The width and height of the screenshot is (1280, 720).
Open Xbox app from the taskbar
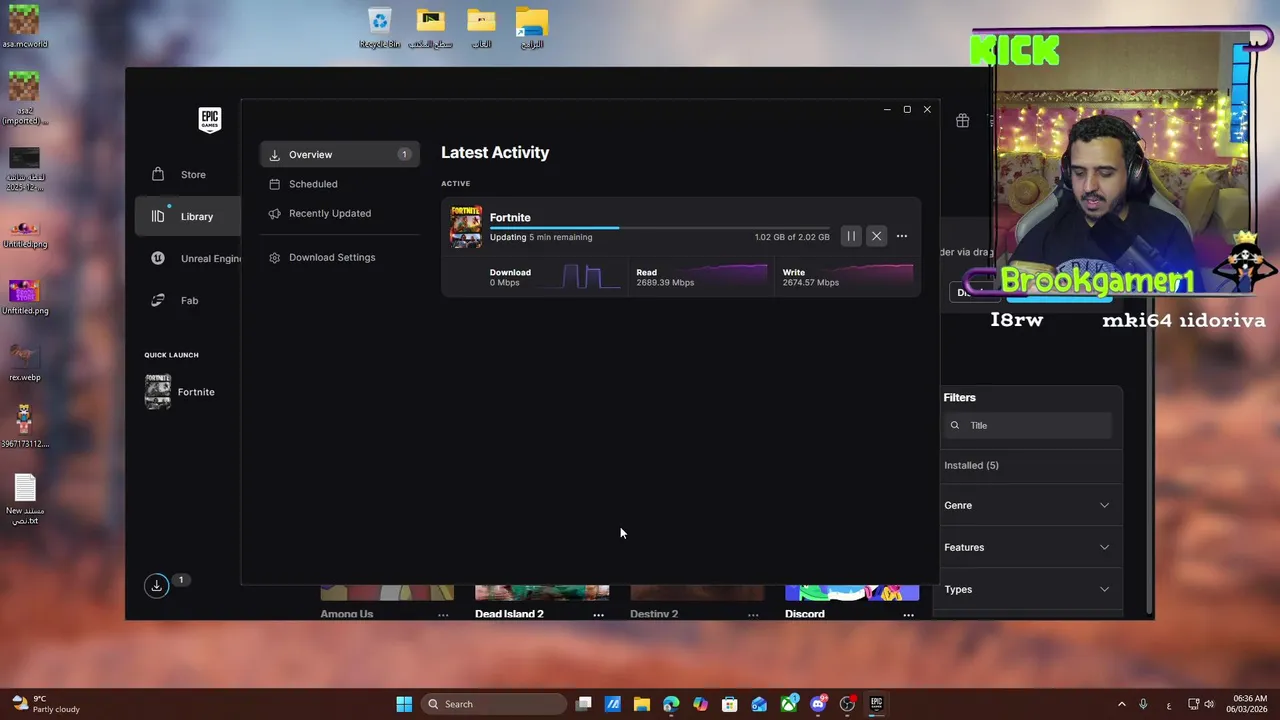789,704
